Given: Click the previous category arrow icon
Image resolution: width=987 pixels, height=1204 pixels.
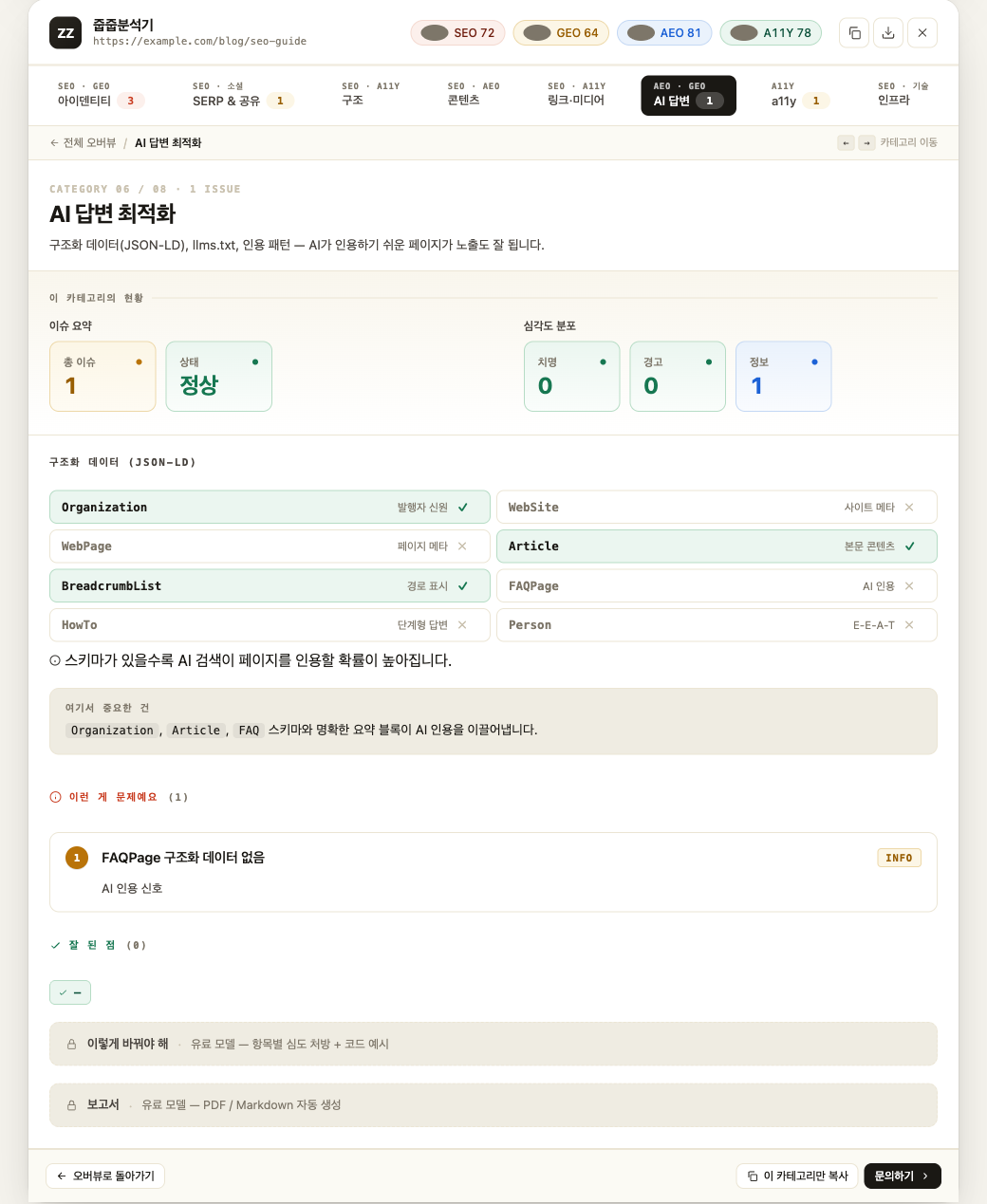Looking at the screenshot, I should click(x=846, y=142).
